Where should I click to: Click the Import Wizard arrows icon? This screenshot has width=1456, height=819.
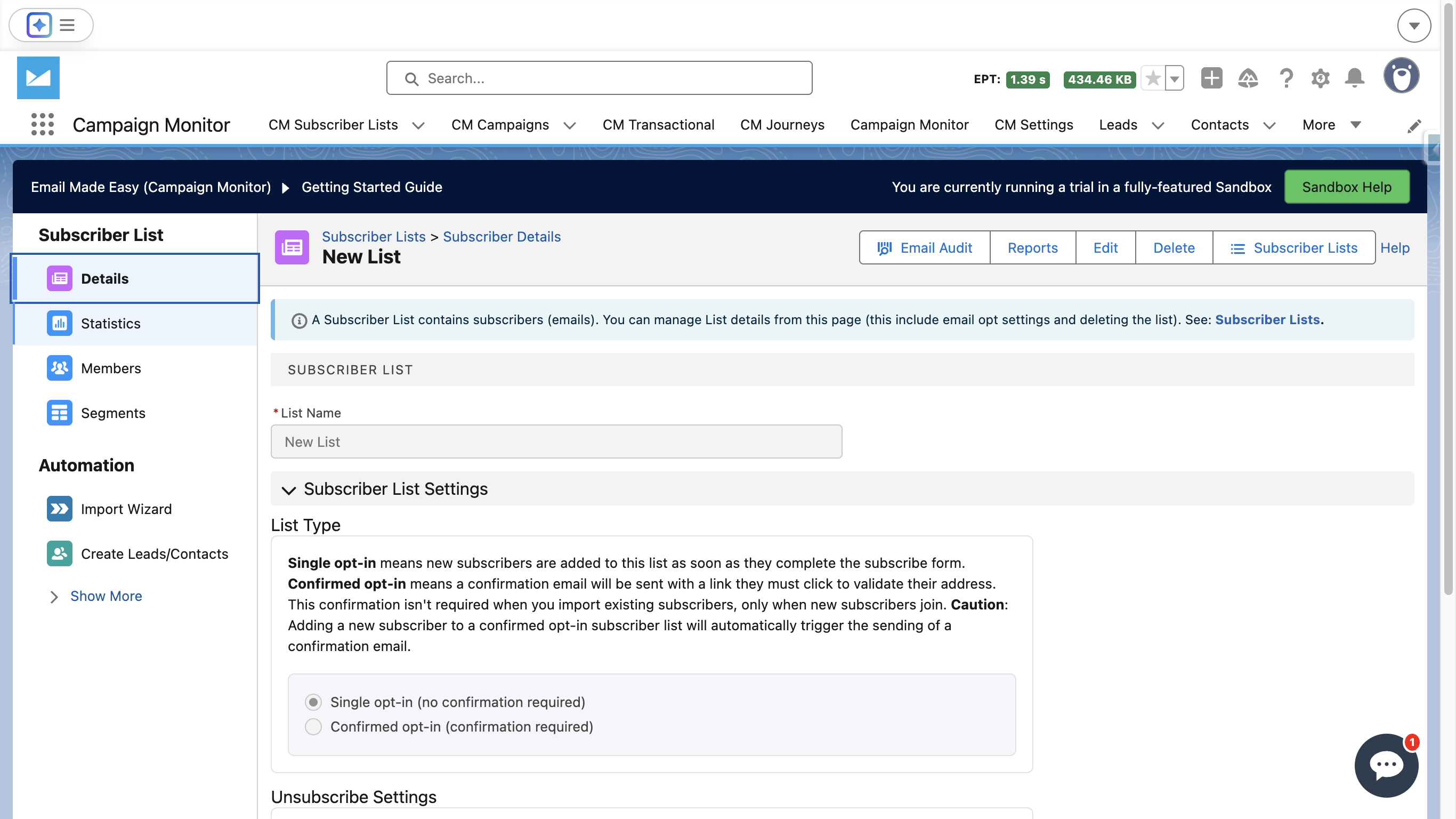[x=59, y=509]
